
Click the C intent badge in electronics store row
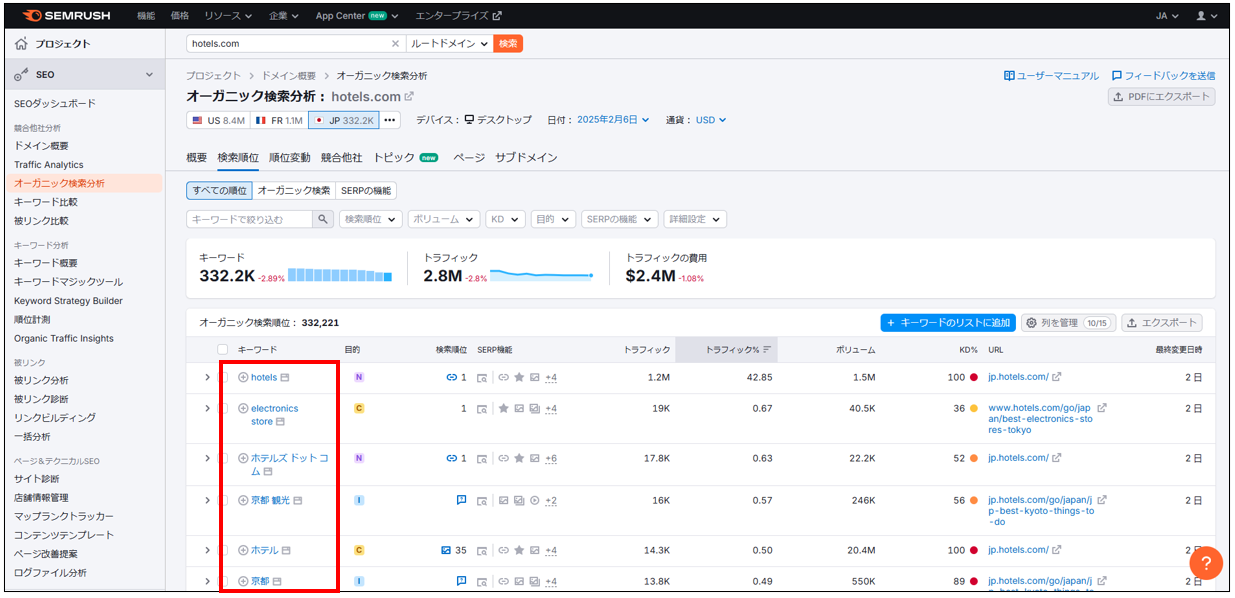[359, 408]
